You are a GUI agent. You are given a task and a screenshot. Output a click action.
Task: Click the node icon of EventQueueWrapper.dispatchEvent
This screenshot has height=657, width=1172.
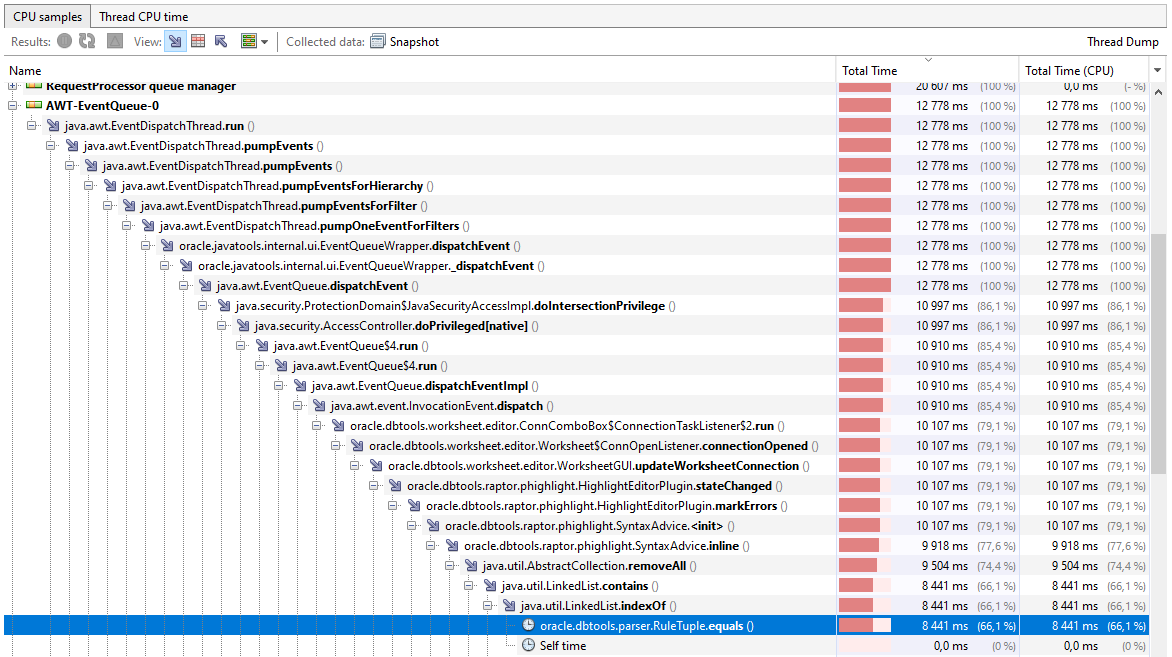tap(167, 245)
